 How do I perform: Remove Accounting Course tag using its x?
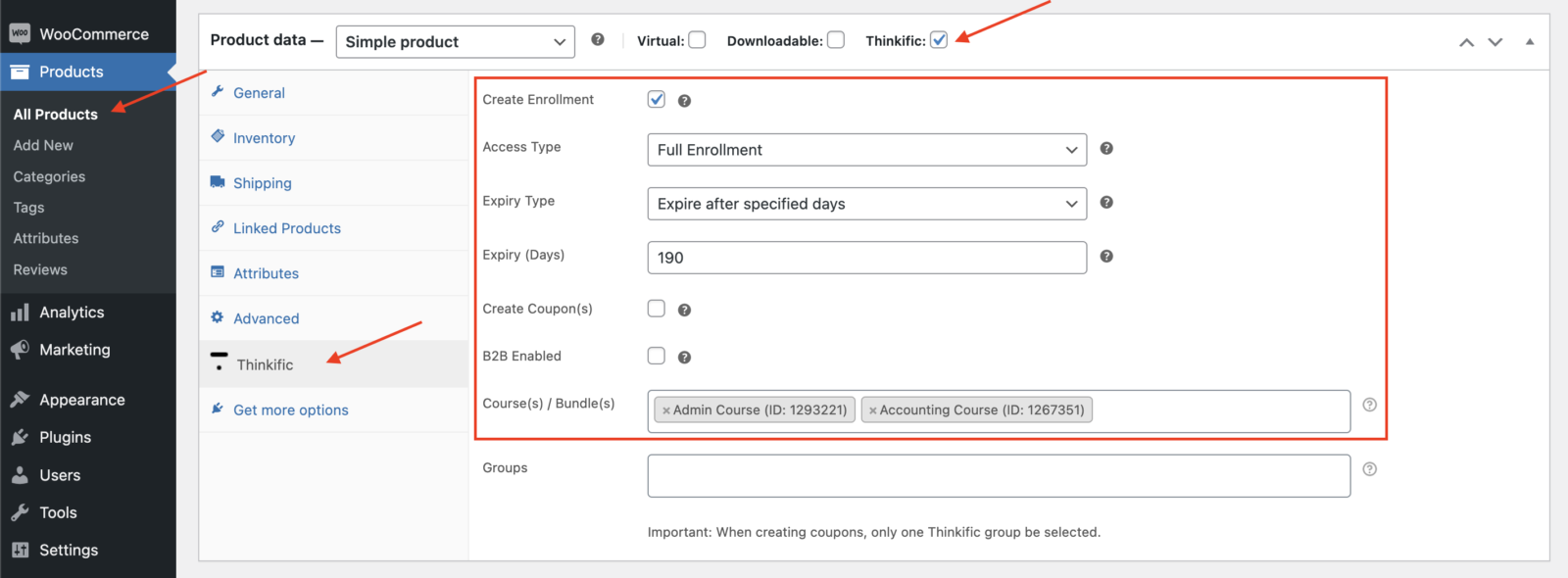tap(872, 410)
